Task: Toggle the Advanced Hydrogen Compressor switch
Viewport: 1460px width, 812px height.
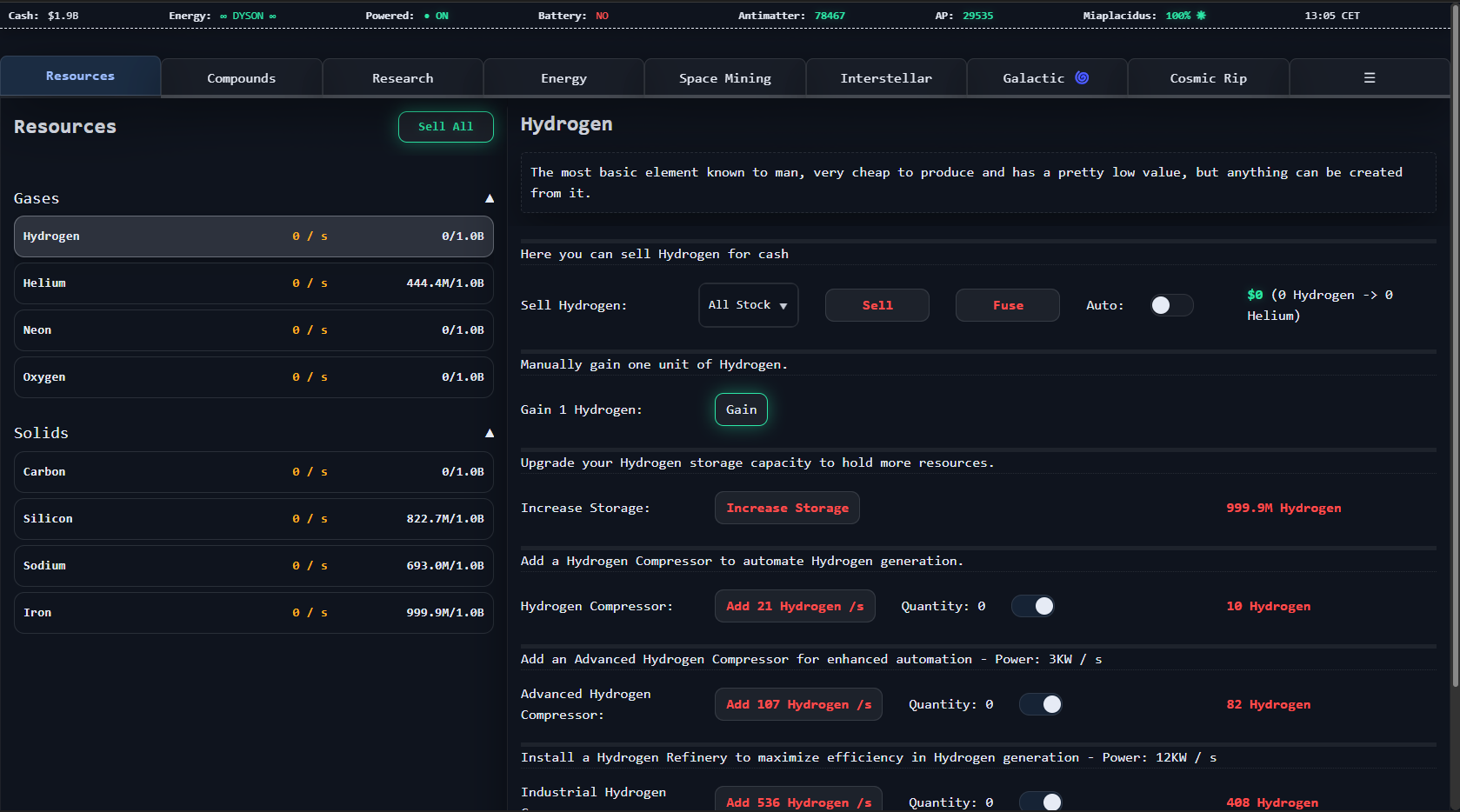Action: click(1041, 704)
